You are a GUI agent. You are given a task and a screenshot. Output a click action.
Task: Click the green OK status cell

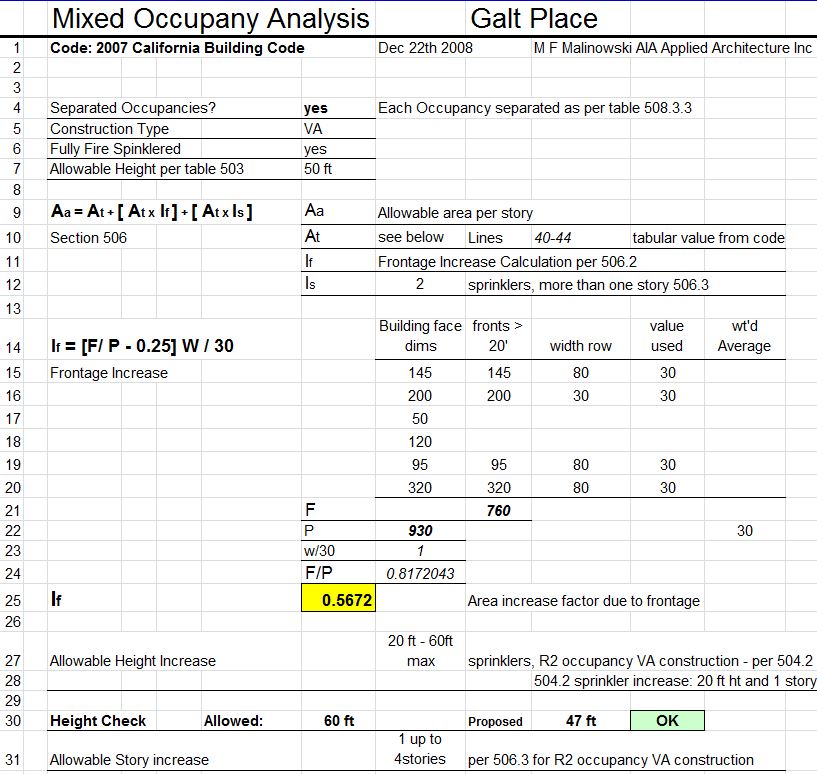666,720
